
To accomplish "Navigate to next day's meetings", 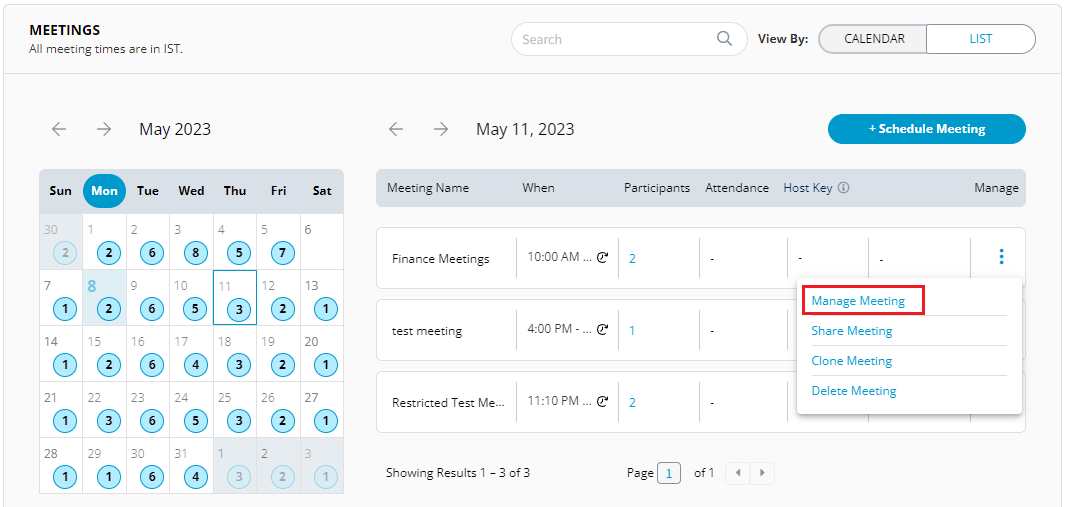I will 441,129.
